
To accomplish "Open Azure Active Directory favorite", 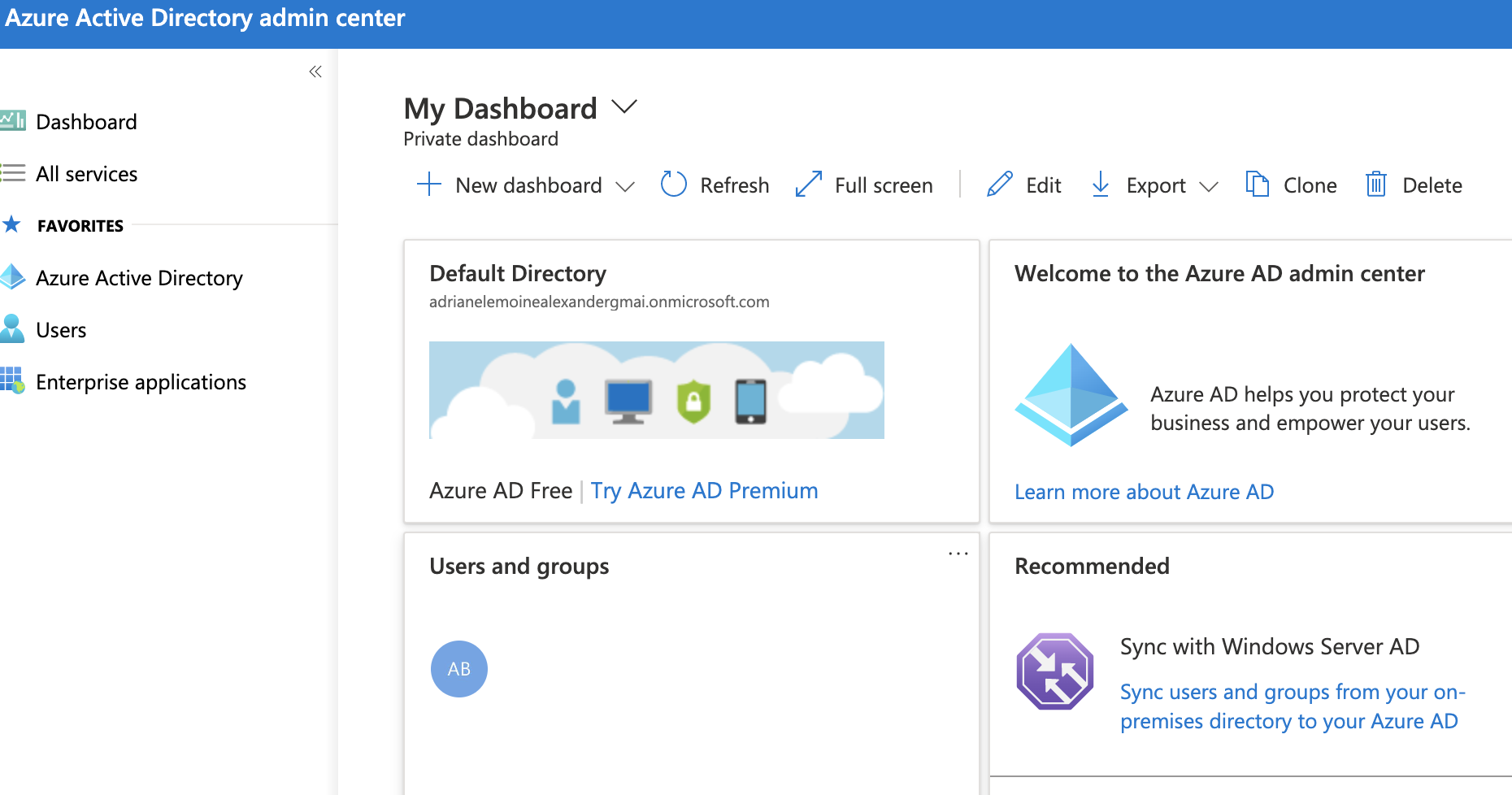I will pos(139,277).
